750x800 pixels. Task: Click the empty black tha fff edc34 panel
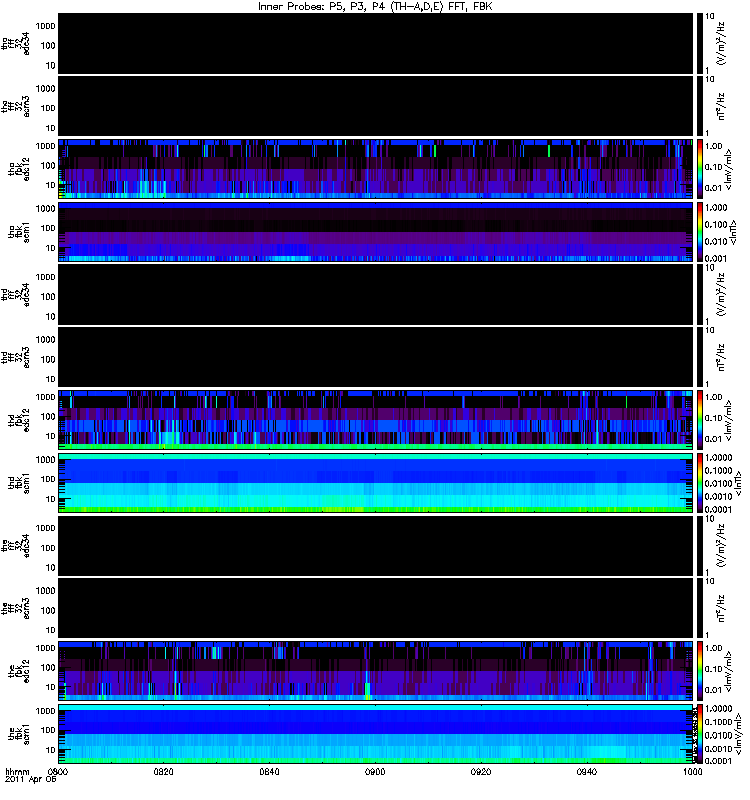click(376, 43)
